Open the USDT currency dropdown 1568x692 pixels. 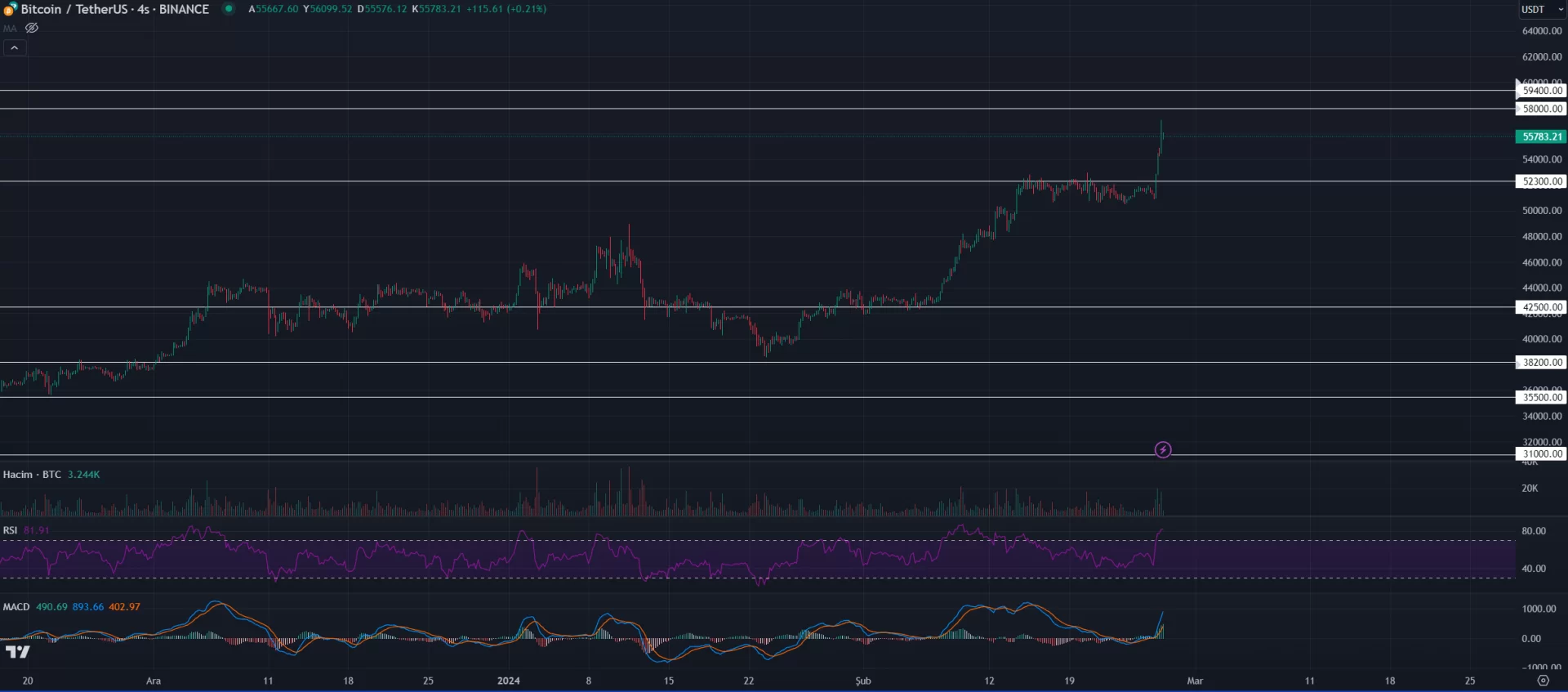(1540, 10)
